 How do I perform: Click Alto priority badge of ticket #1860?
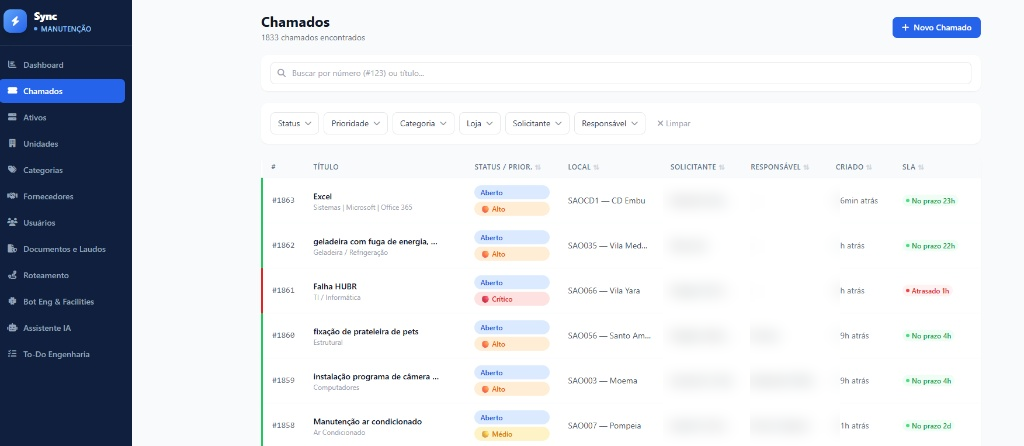512,344
